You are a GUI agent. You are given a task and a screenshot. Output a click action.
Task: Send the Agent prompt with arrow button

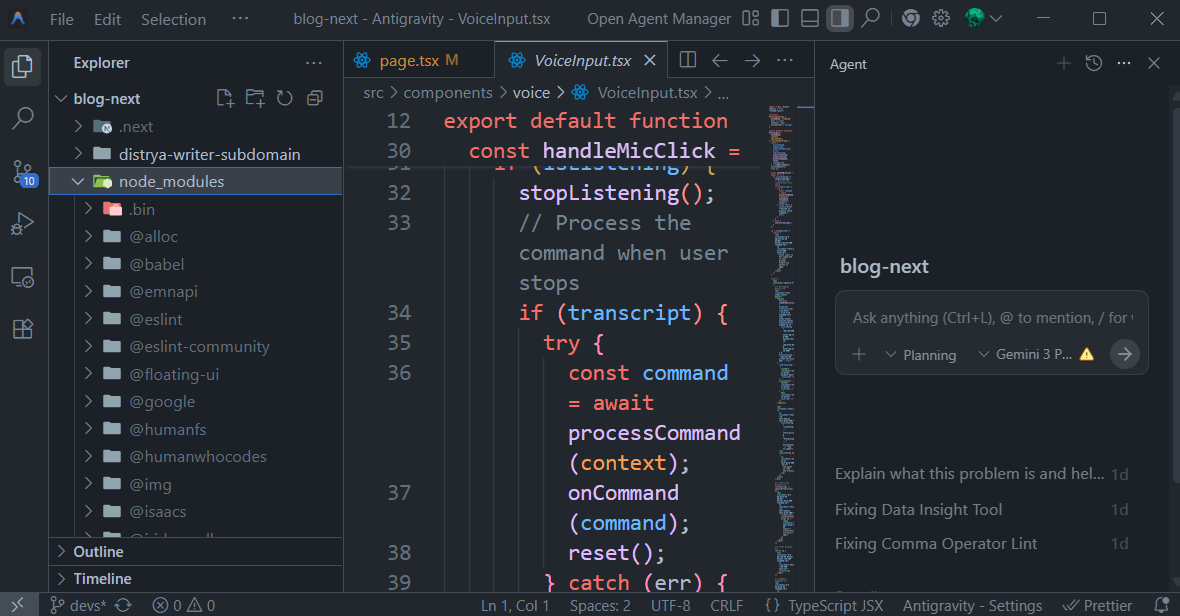(x=1124, y=354)
